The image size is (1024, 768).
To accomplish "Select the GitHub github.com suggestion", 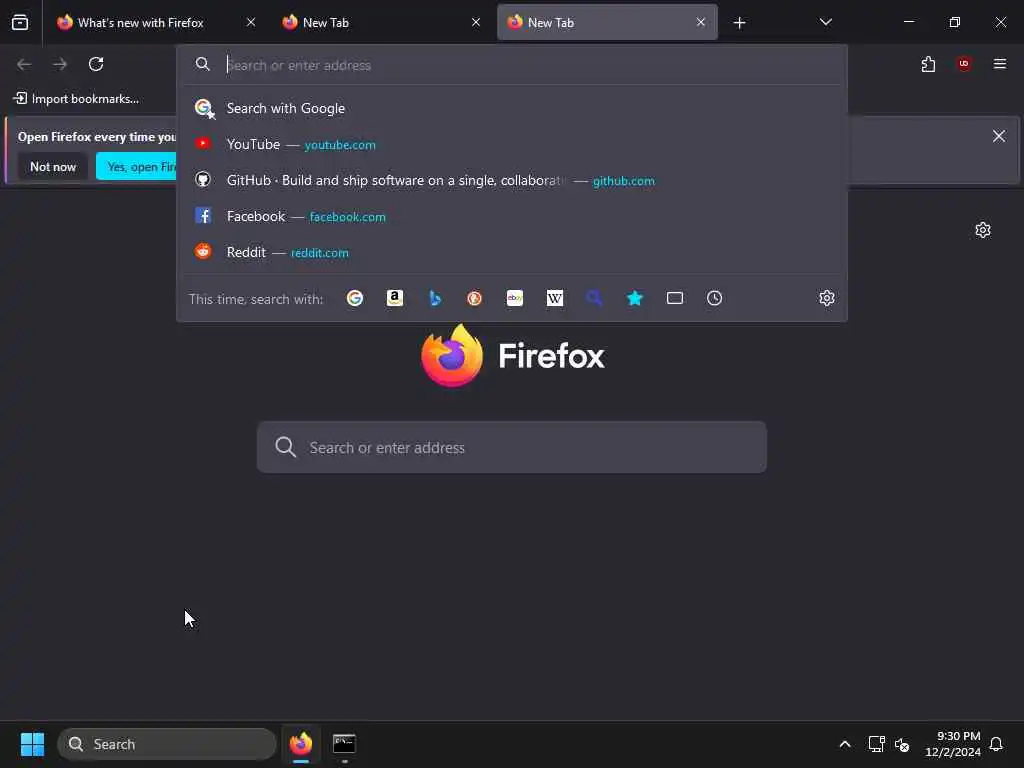I will pos(512,180).
